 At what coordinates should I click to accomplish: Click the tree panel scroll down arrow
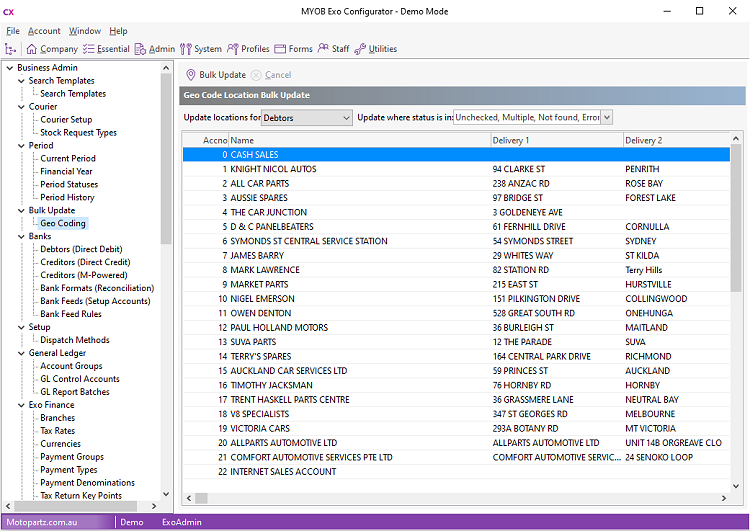tap(166, 494)
